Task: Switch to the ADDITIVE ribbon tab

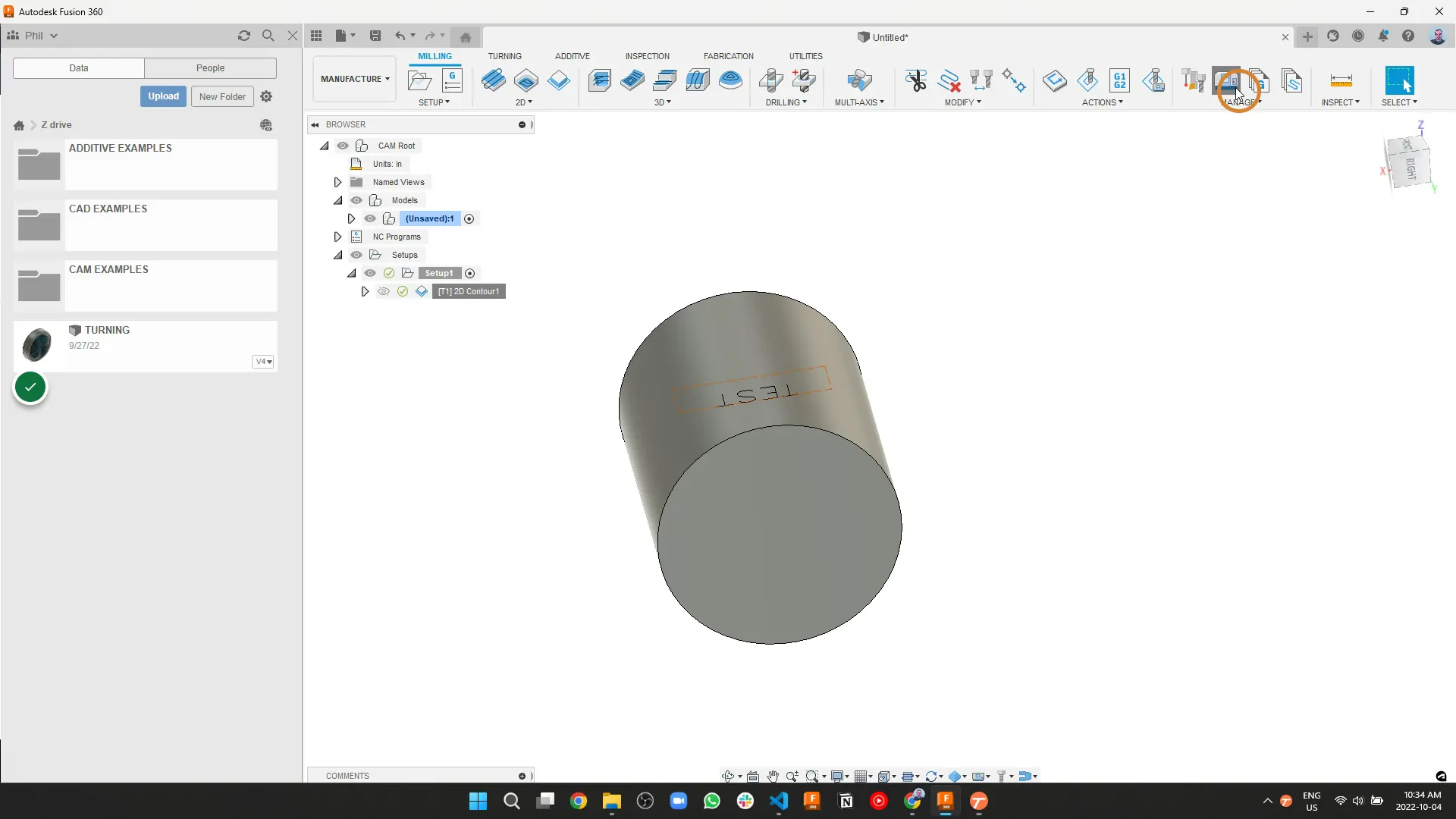Action: coord(573,56)
